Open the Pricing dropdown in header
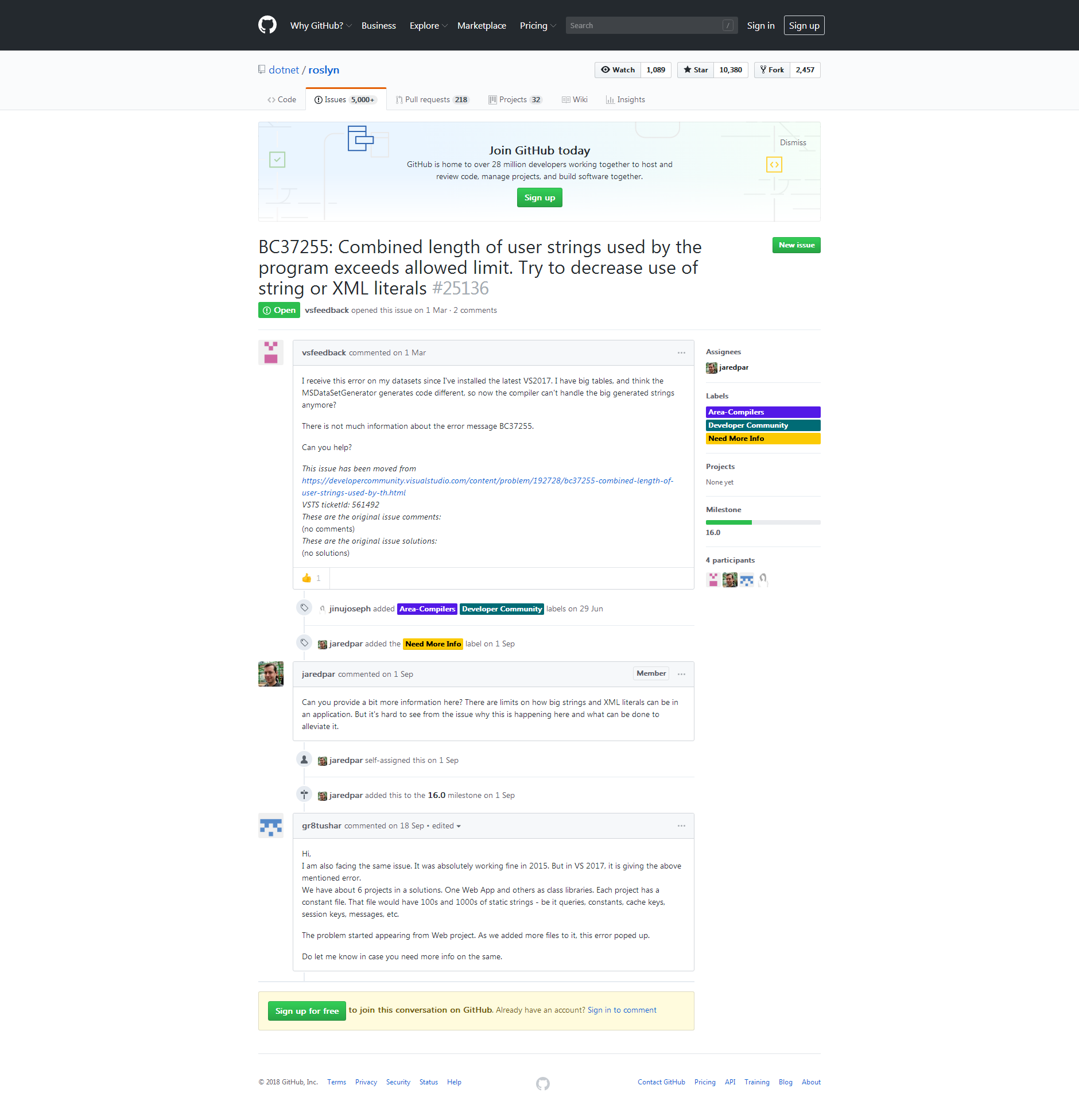Screen dimensions: 1079x1120 pos(538,25)
